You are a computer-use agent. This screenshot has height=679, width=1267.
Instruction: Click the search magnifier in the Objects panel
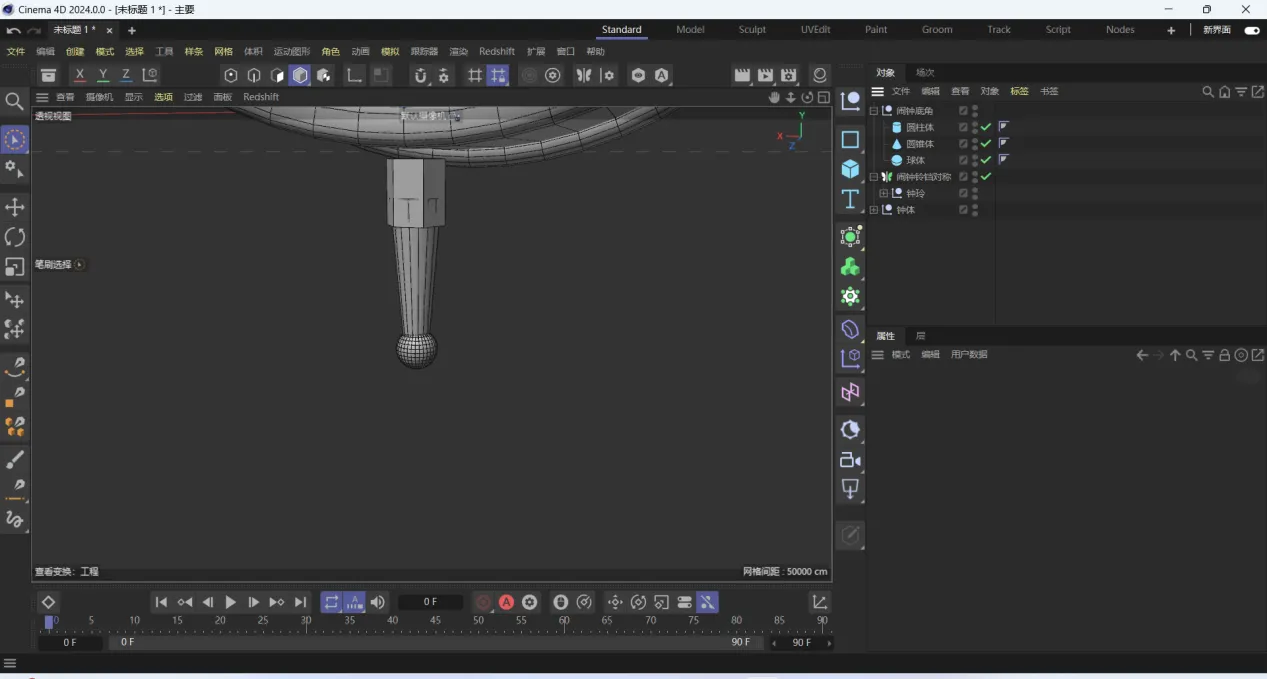click(x=1207, y=92)
